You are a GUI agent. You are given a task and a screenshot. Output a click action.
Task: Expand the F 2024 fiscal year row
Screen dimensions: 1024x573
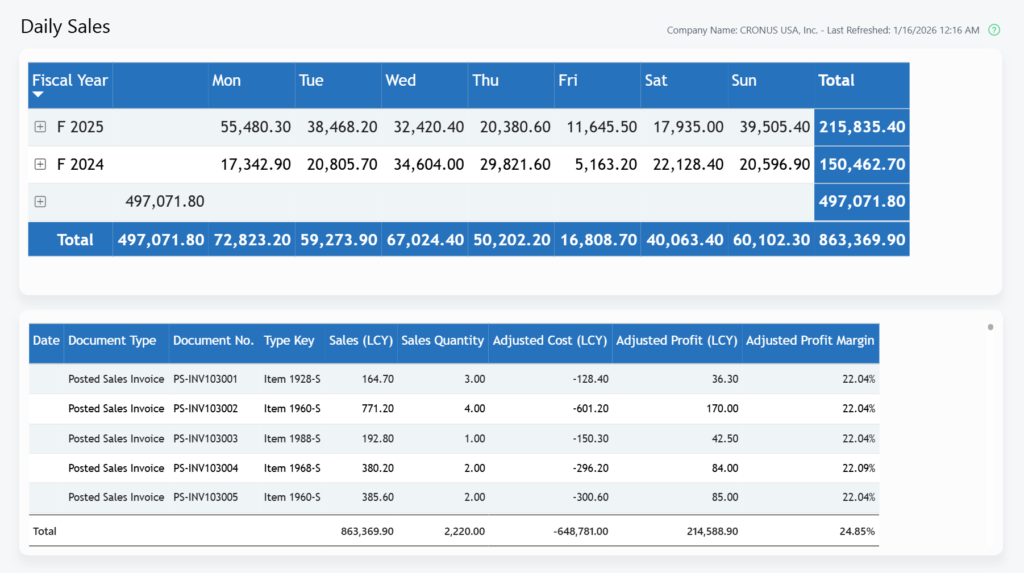[x=40, y=164]
